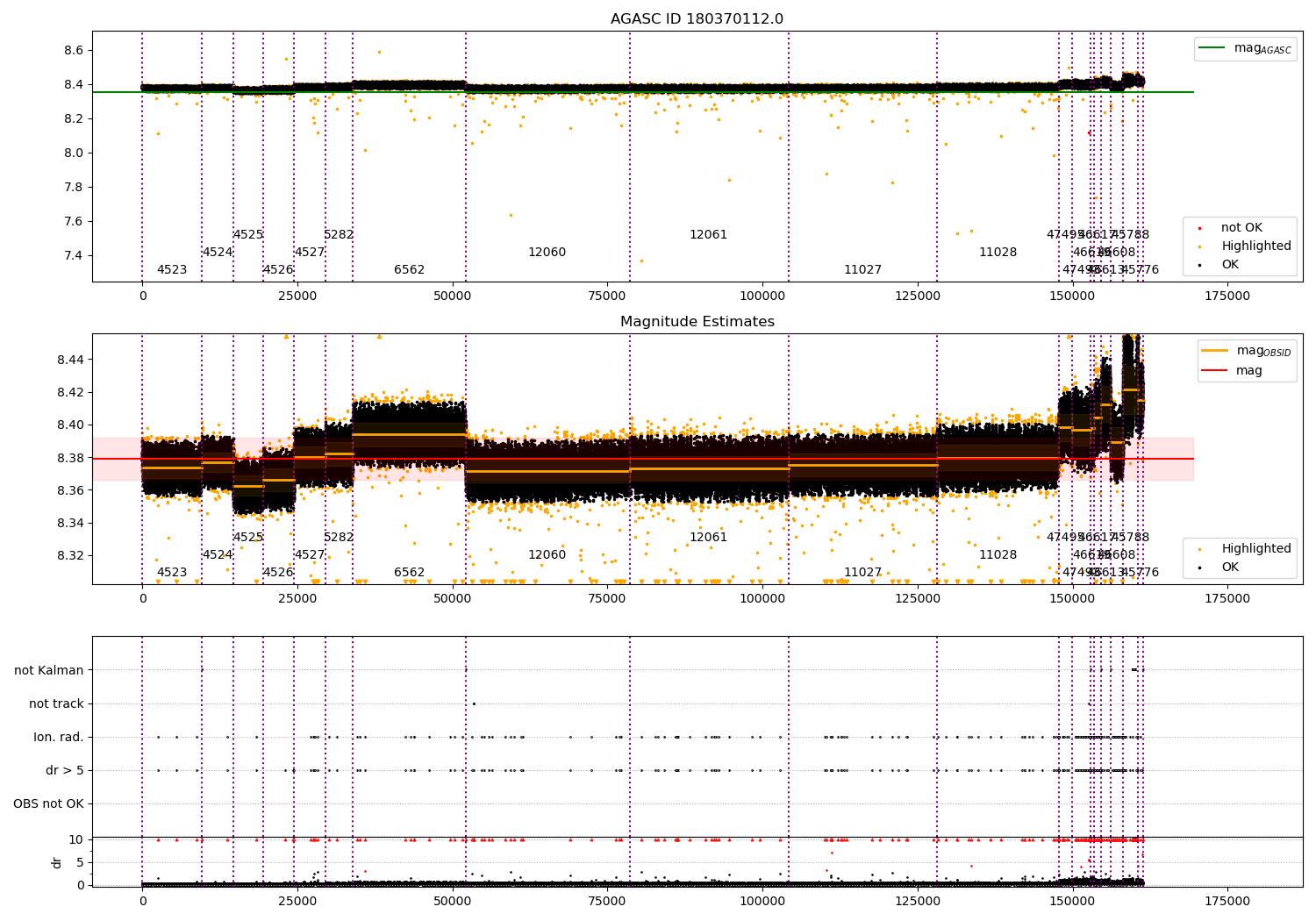
Task: Click the 175000 x-axis tick under the top plot
Action: 1227,296
